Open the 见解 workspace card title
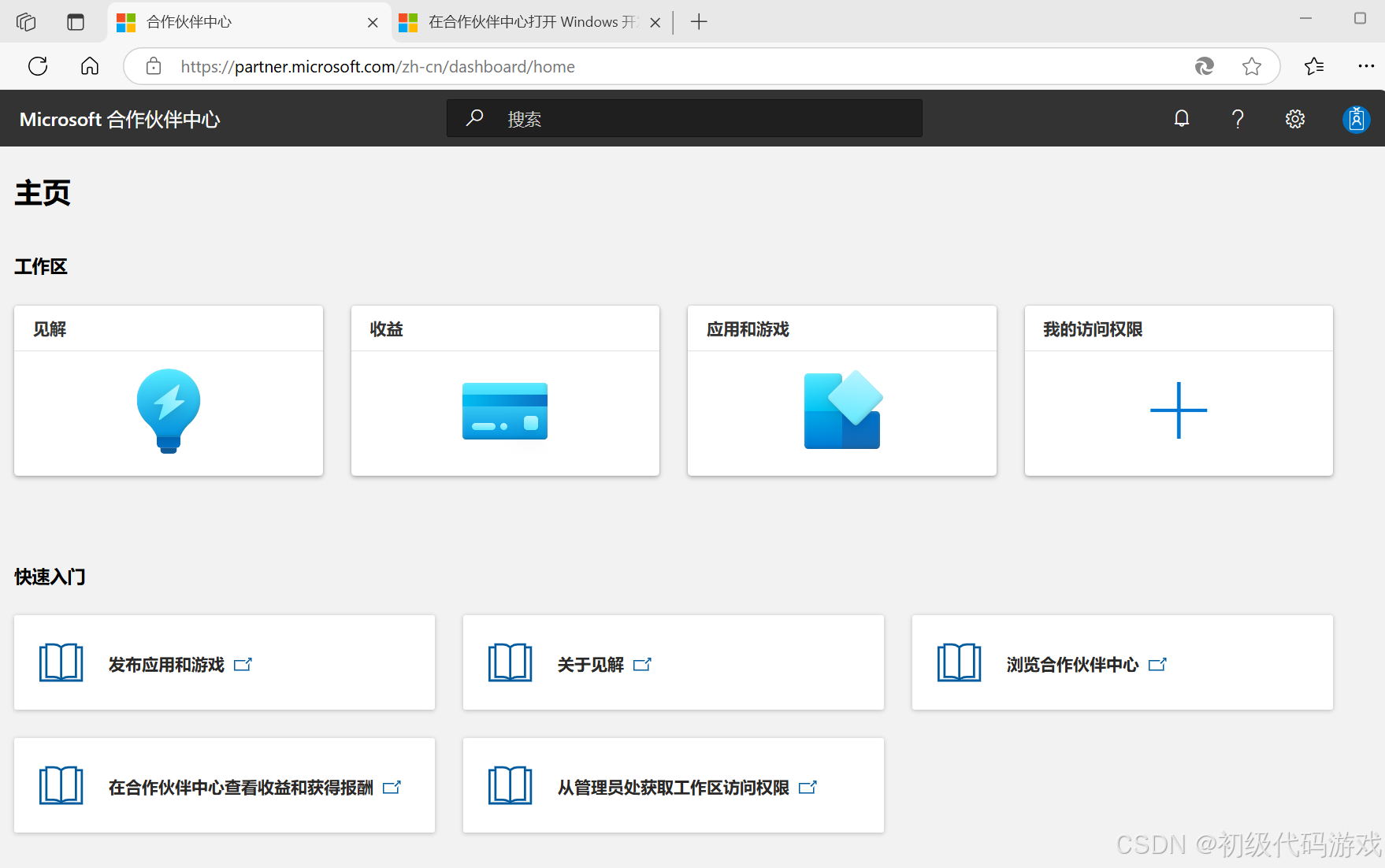Viewport: 1385px width, 868px height. pyautogui.click(x=50, y=329)
